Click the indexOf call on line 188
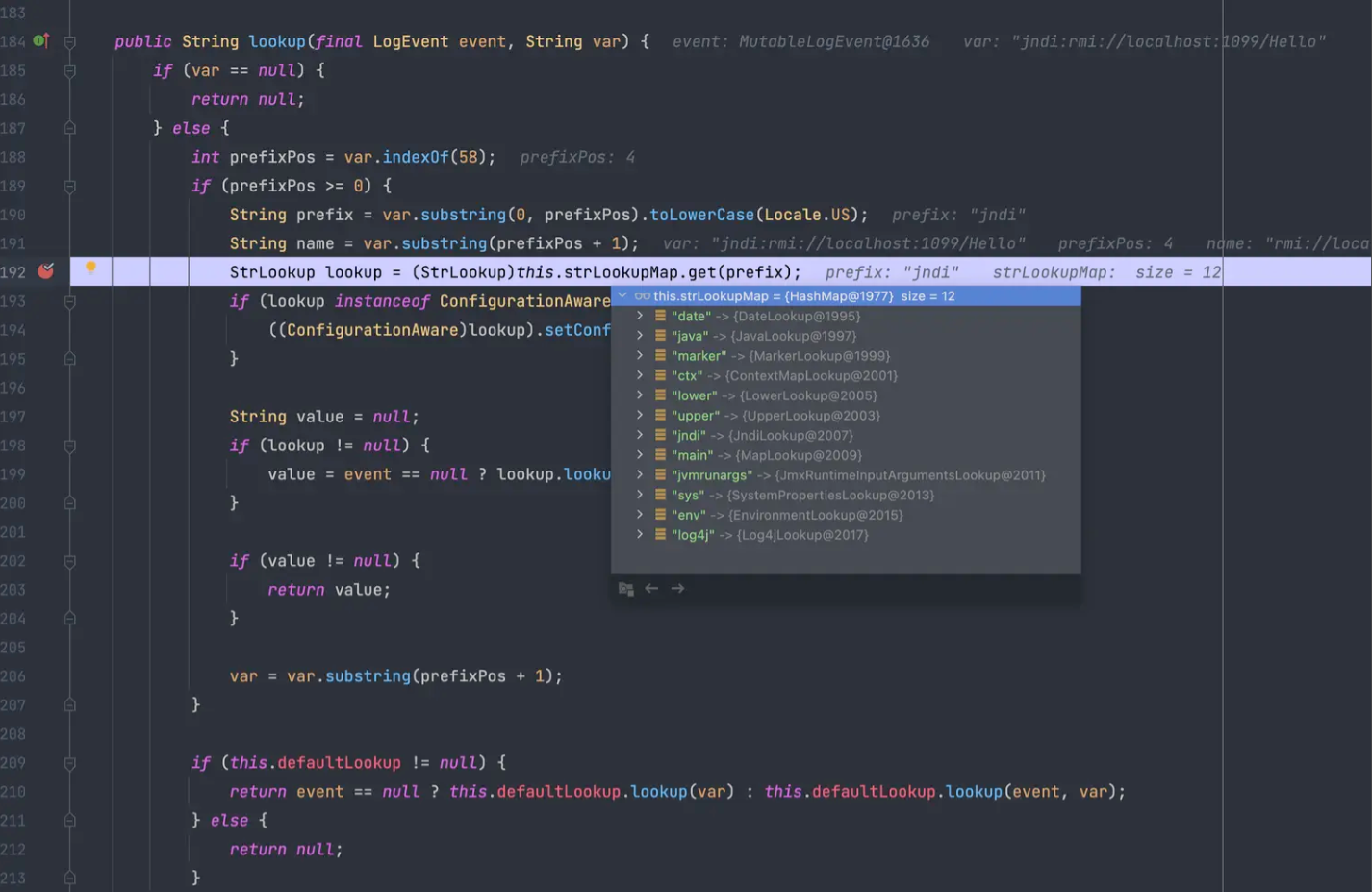Viewport: 1372px width, 892px height. (416, 157)
